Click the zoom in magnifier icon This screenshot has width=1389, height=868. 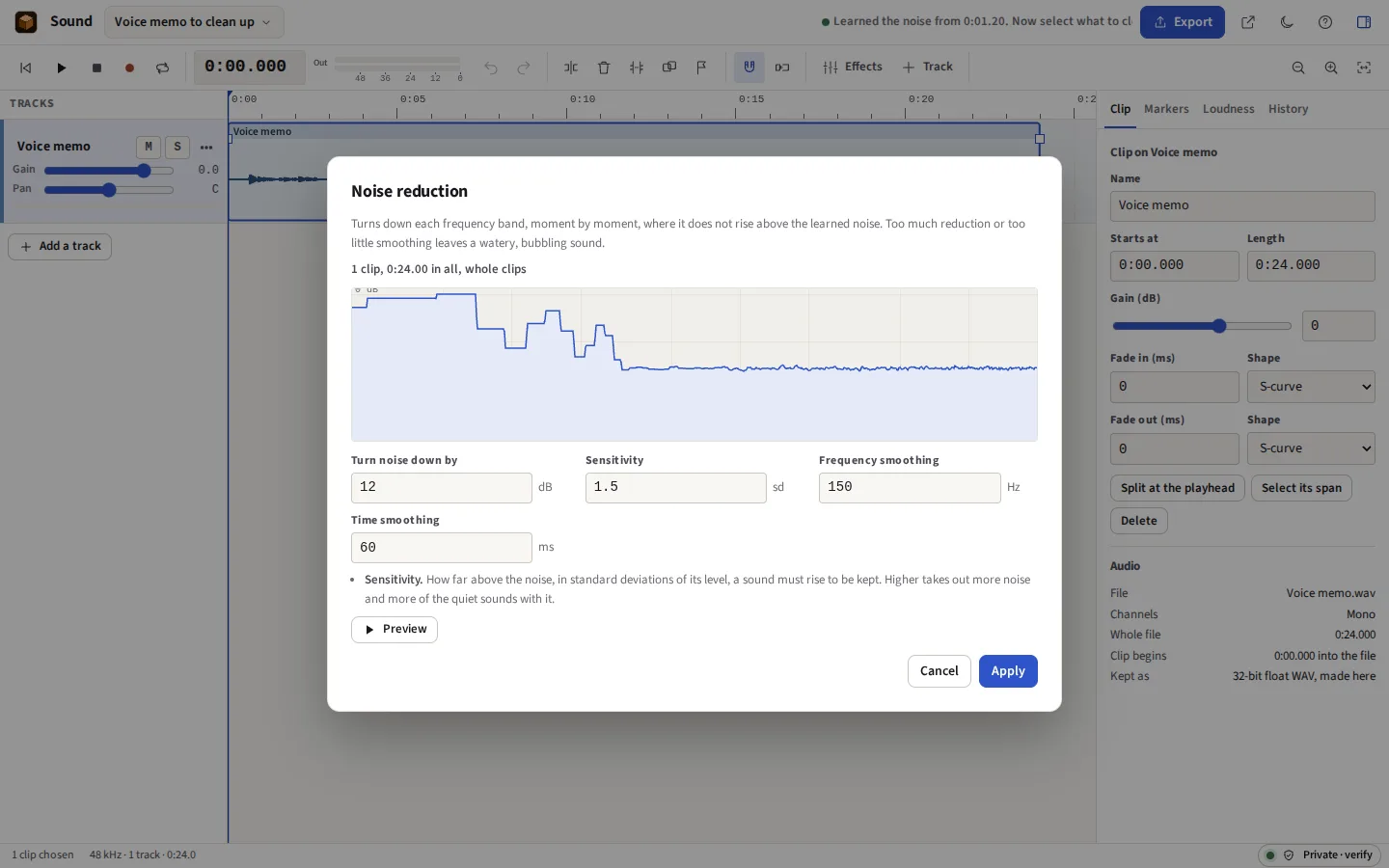pos(1331,68)
